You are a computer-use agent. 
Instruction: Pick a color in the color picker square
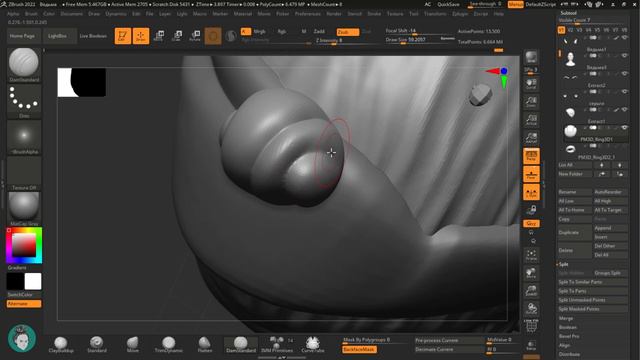[x=24, y=245]
